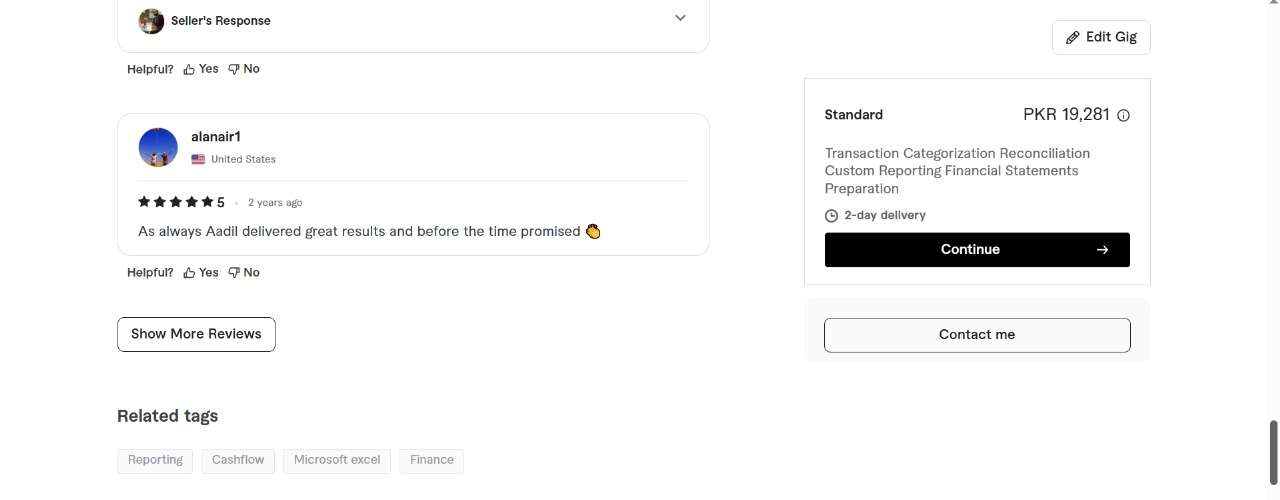Click the seller's avatar in Seller's Response
The height and width of the screenshot is (500, 1280).
click(x=151, y=21)
